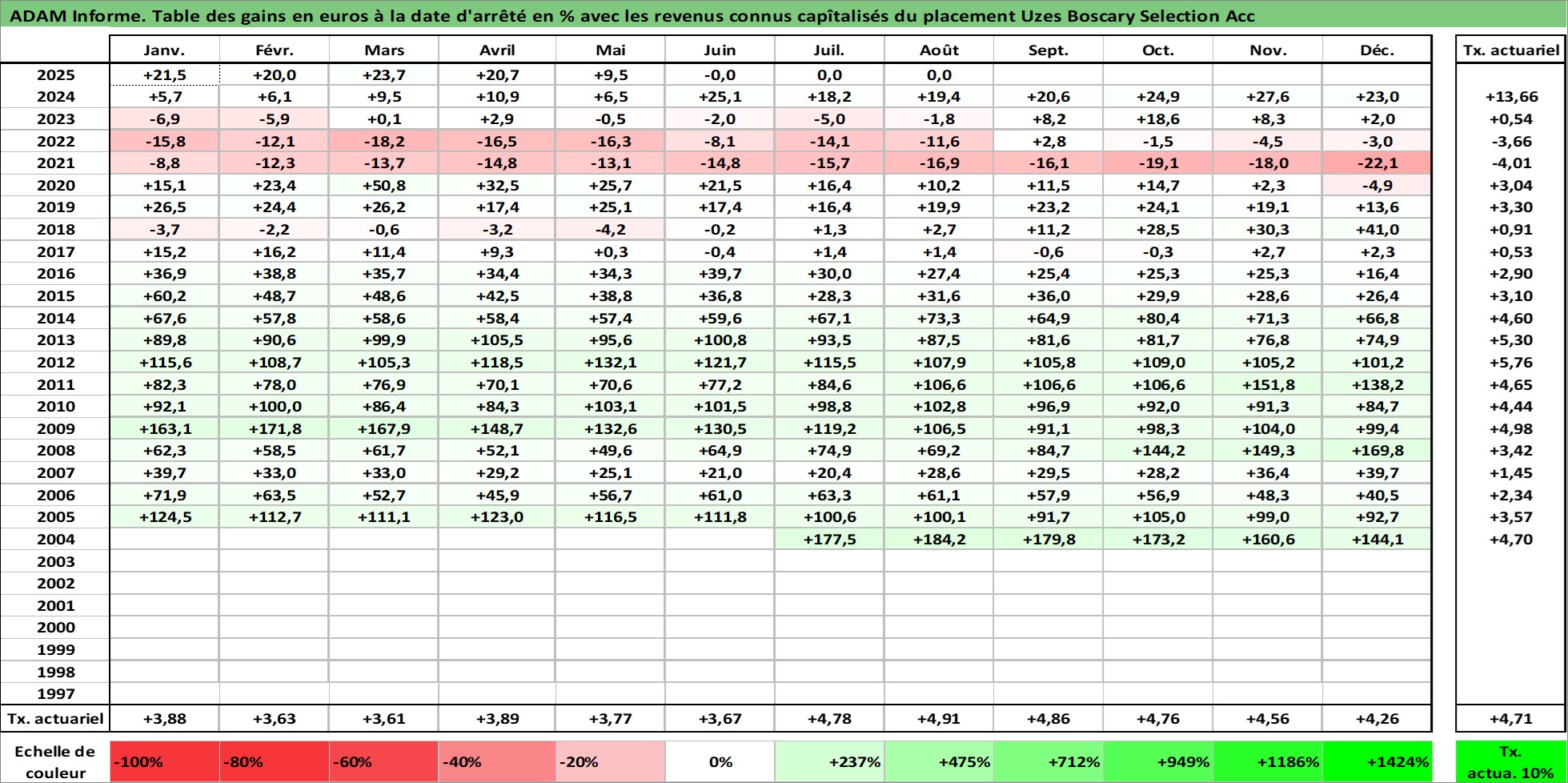Image resolution: width=1568 pixels, height=783 pixels.
Task: Click the cell showing -18,2
Action: [384, 141]
